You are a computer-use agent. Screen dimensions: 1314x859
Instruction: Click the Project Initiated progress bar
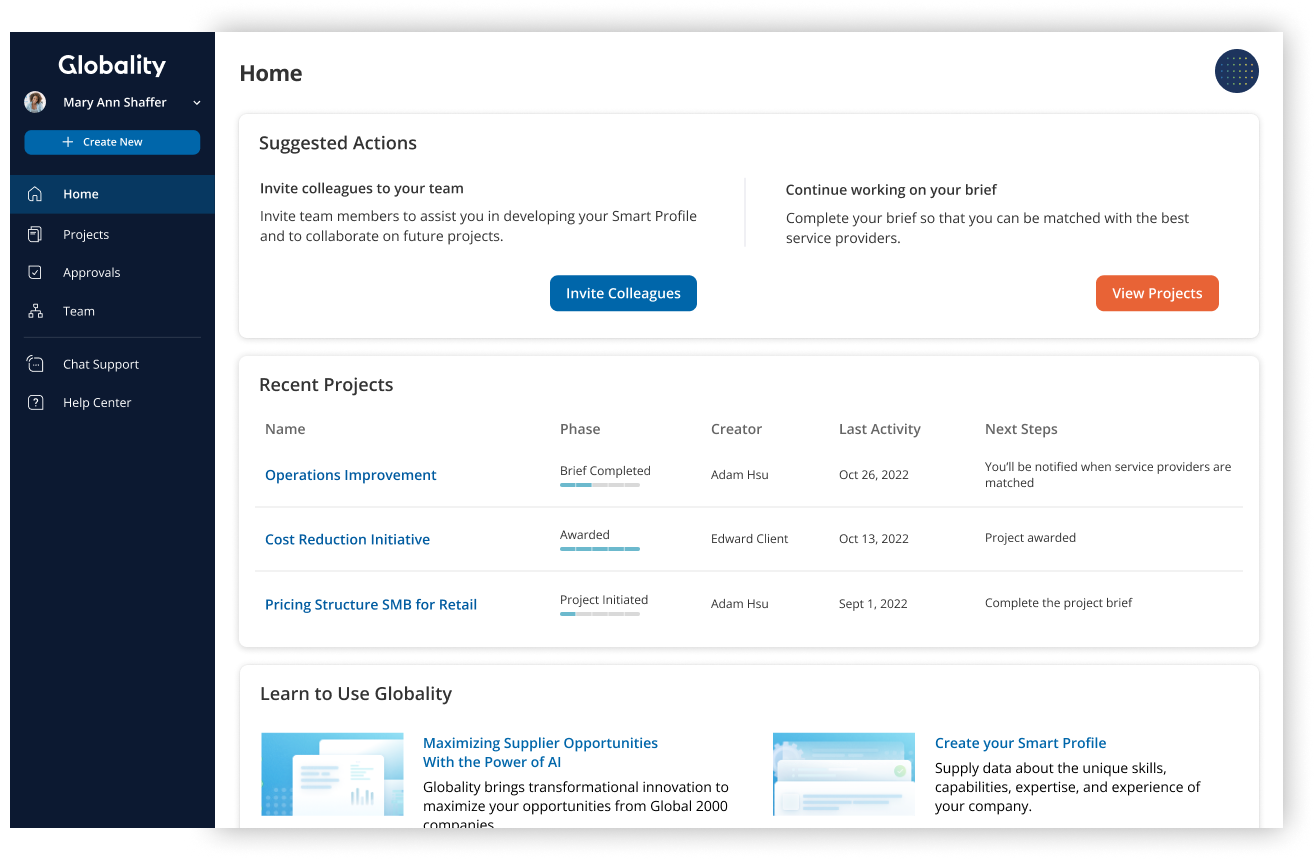tap(600, 614)
